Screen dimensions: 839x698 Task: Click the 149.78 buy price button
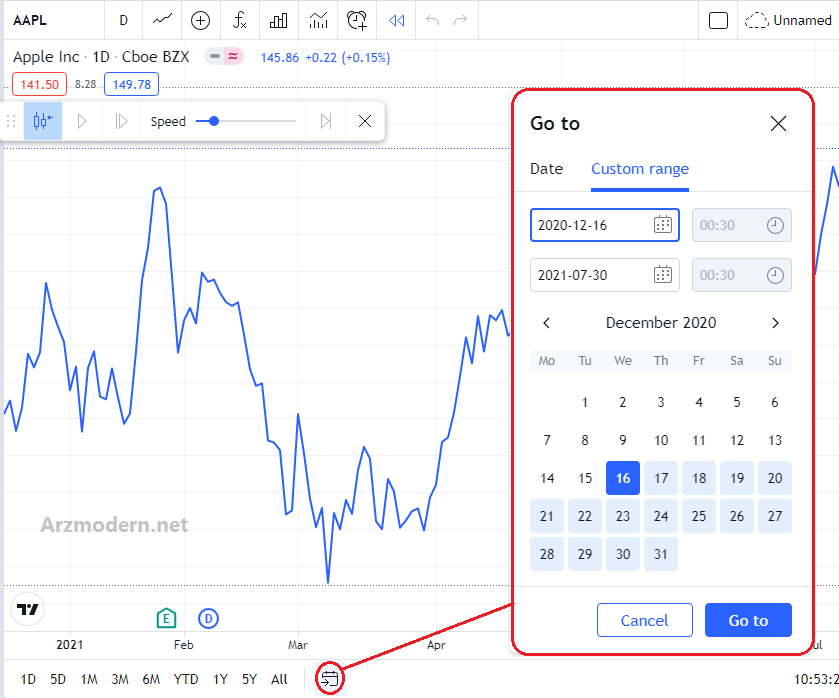pos(132,85)
